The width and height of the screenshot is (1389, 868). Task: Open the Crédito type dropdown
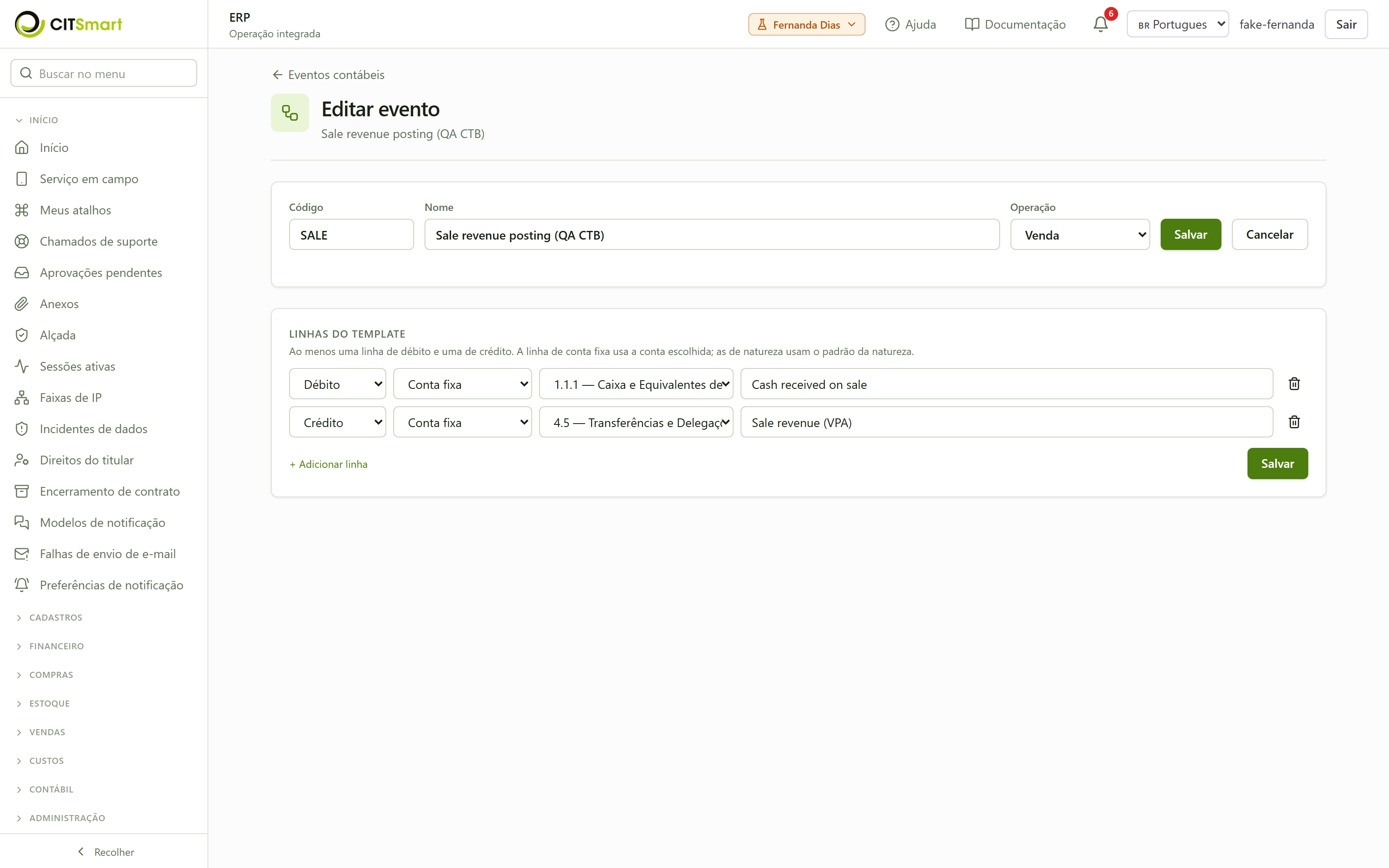coord(338,422)
